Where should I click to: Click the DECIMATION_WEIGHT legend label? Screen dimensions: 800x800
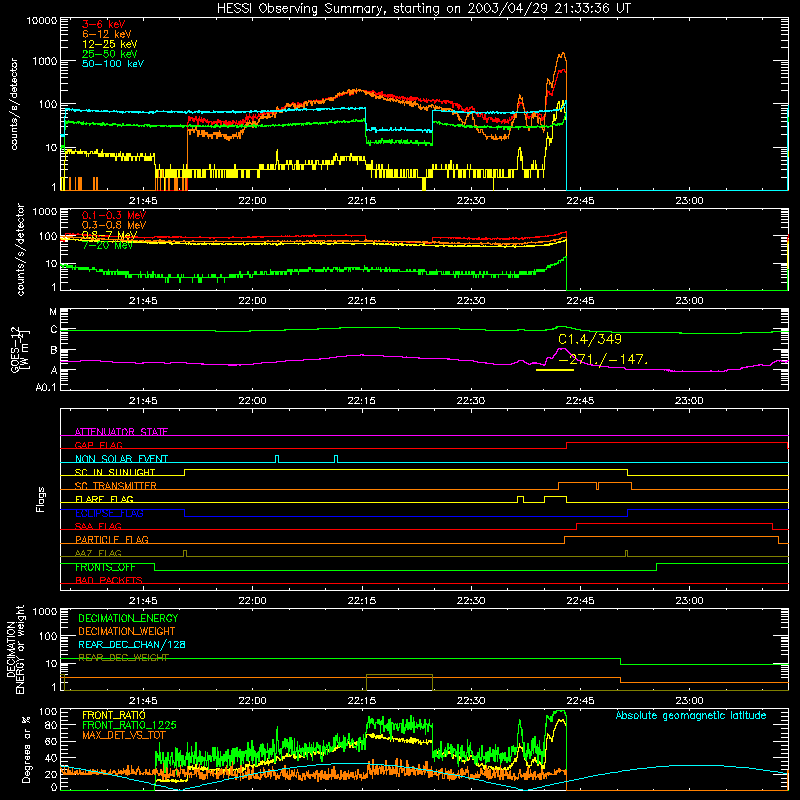pyautogui.click(x=127, y=631)
